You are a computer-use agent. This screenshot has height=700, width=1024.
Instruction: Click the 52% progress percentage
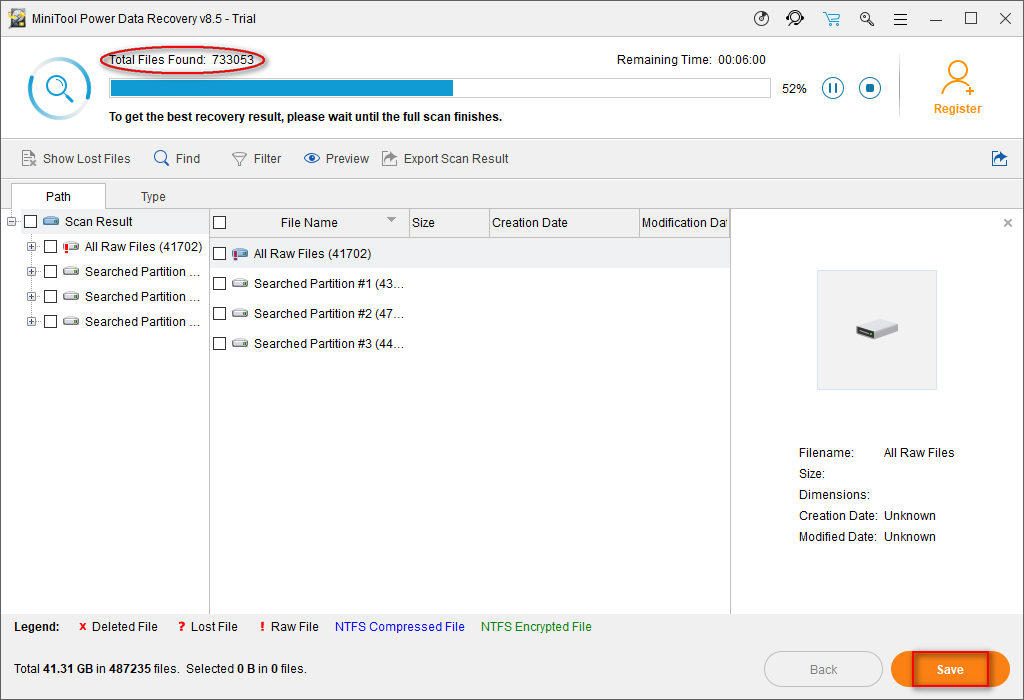(x=794, y=89)
